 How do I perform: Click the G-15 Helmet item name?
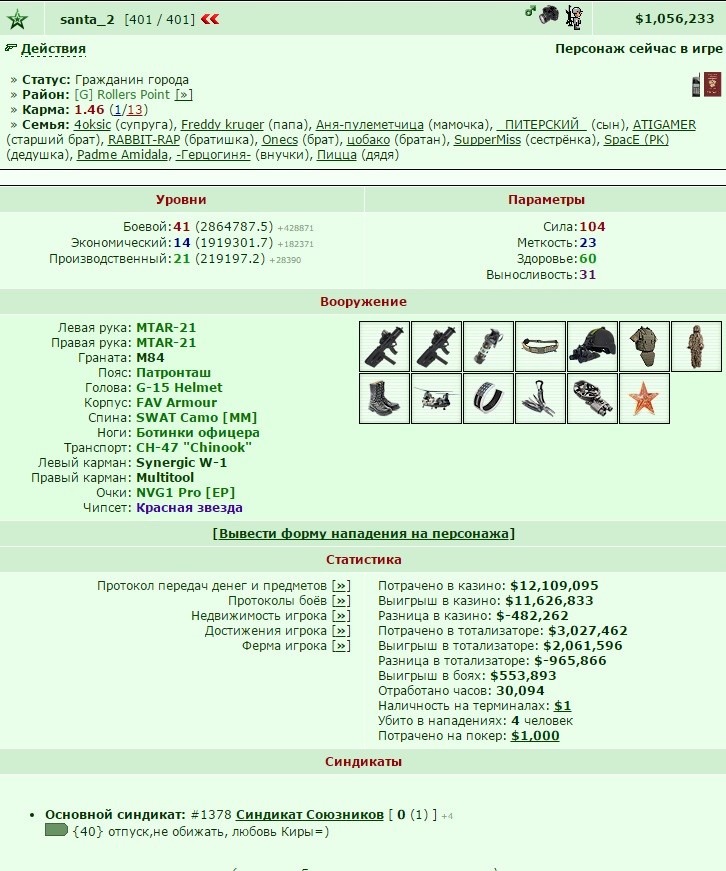pos(179,388)
